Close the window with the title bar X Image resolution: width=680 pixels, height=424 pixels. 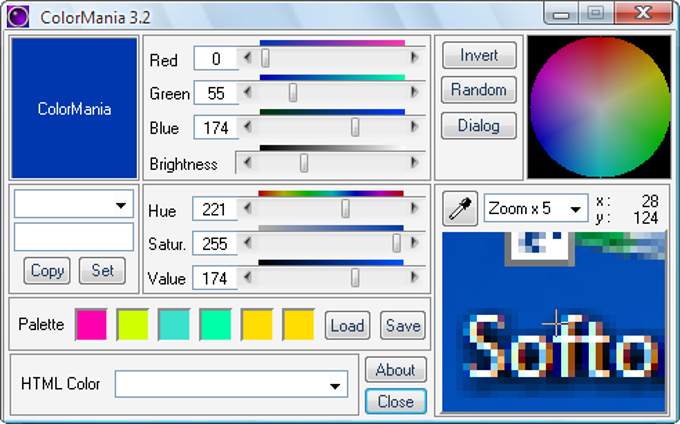pos(643,13)
